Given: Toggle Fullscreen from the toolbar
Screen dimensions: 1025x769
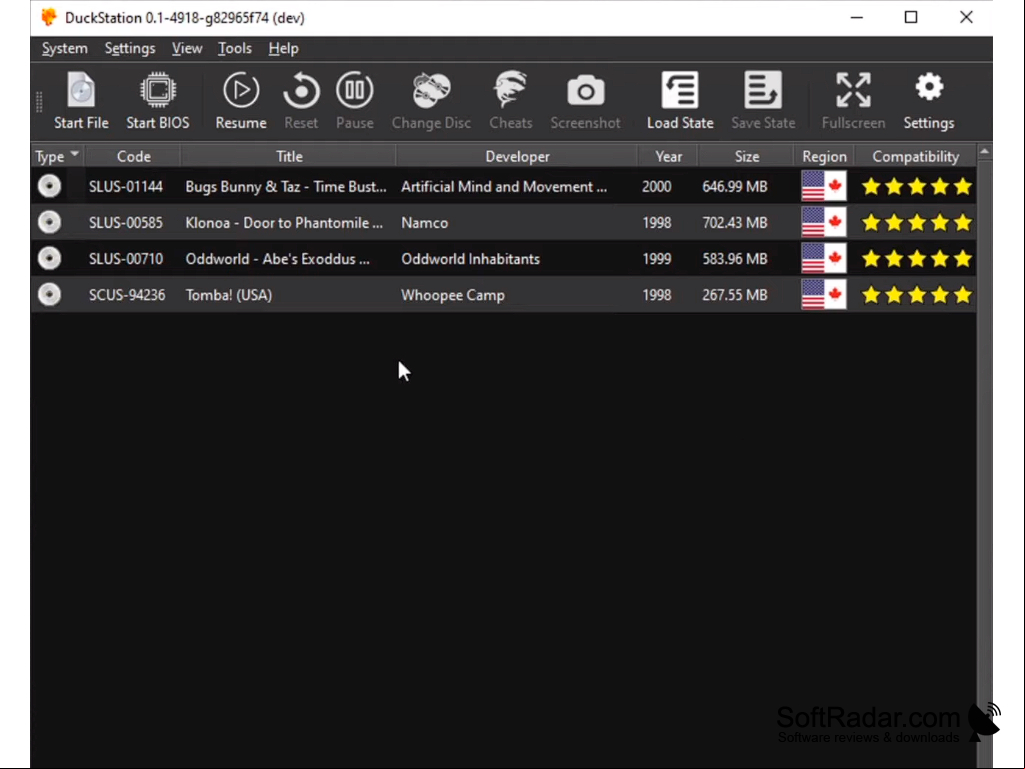Looking at the screenshot, I should coord(853,90).
